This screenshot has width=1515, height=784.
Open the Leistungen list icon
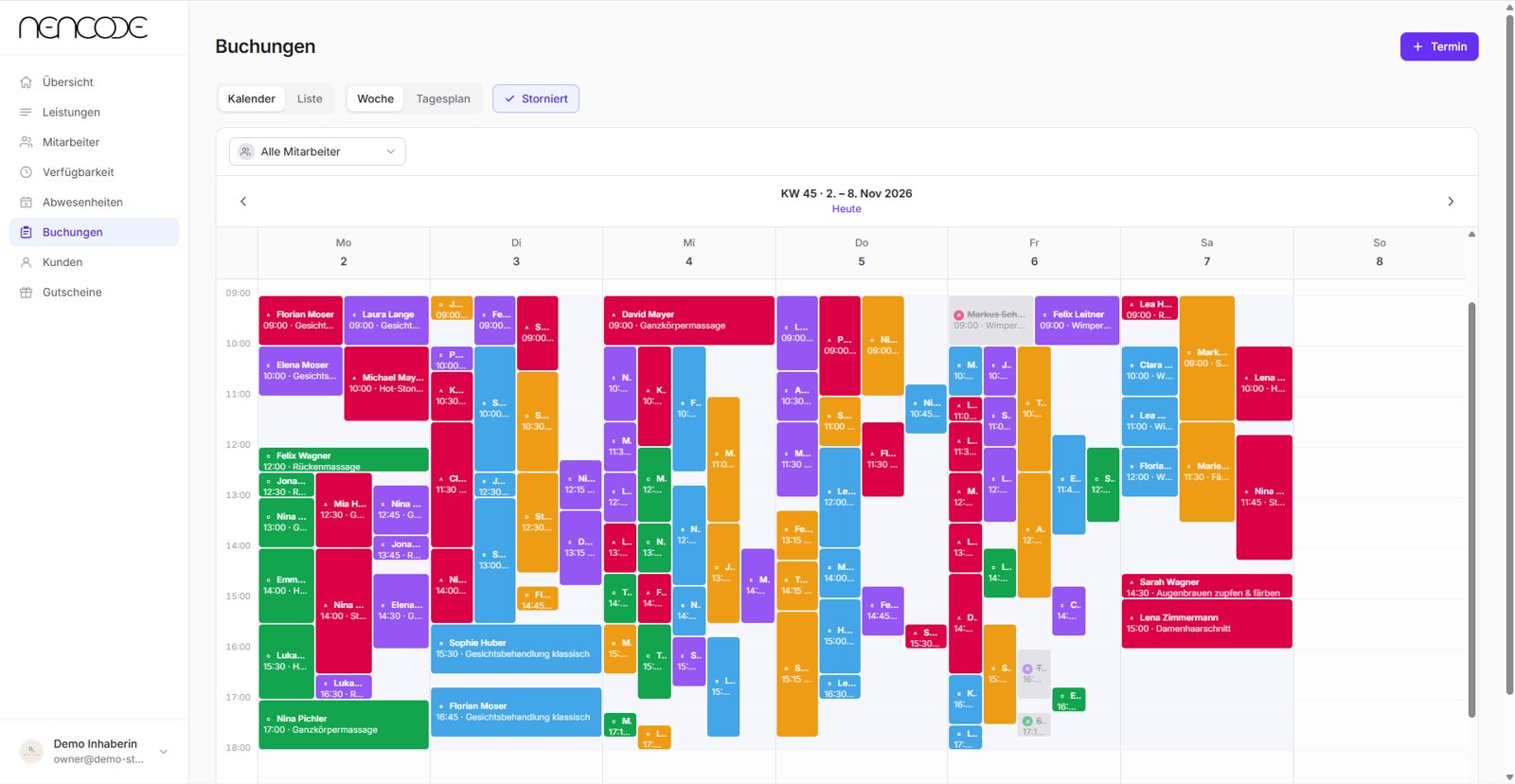(x=27, y=113)
